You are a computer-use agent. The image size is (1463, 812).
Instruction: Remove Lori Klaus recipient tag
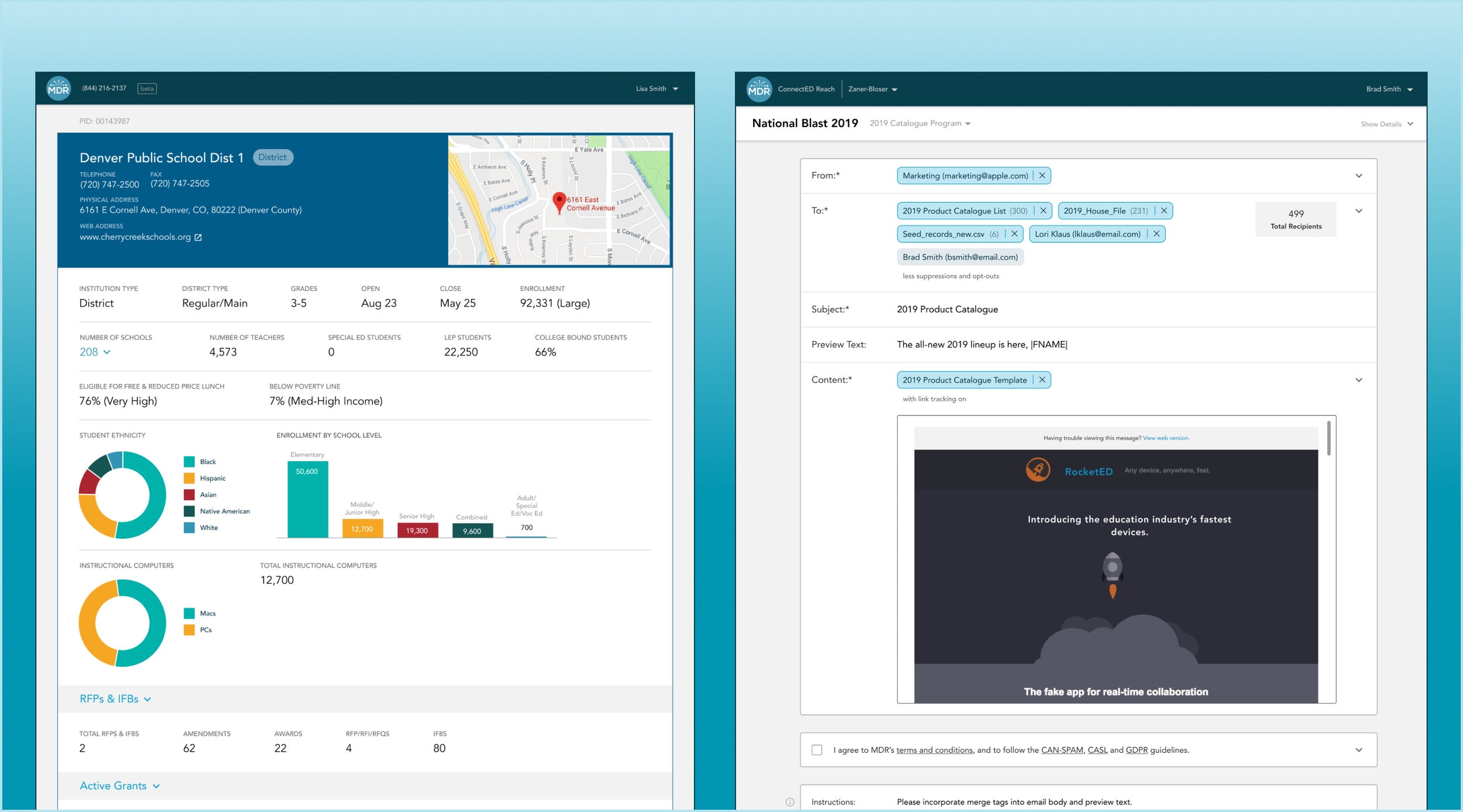pos(1156,234)
